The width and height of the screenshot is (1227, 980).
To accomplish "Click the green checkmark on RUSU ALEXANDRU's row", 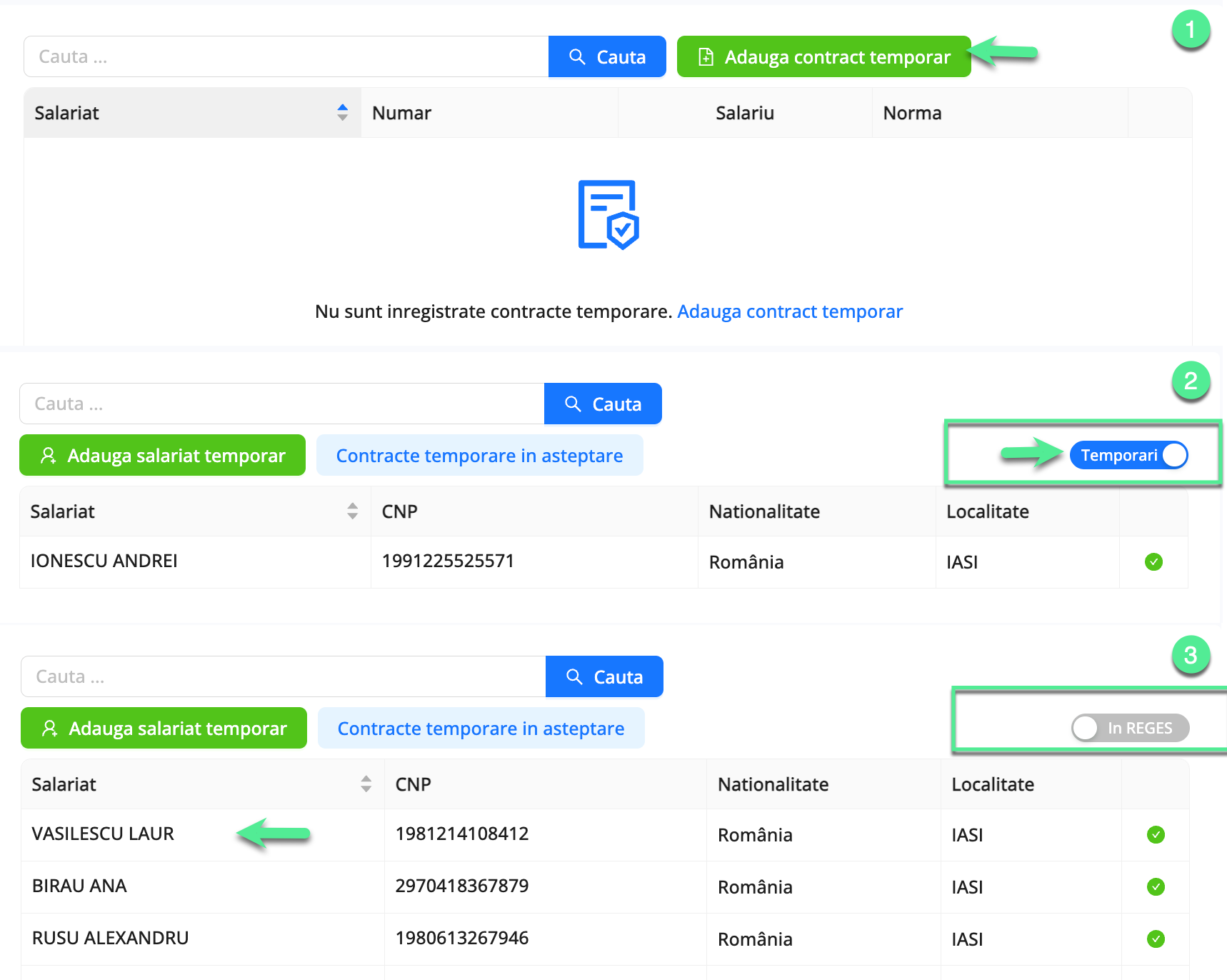I will 1156,939.
